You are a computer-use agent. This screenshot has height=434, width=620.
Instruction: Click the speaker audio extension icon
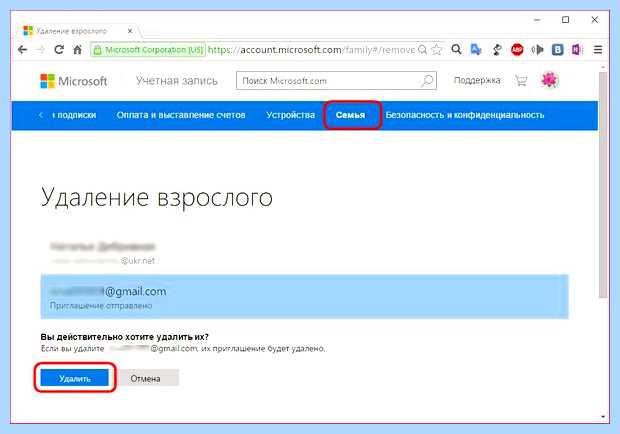(537, 49)
